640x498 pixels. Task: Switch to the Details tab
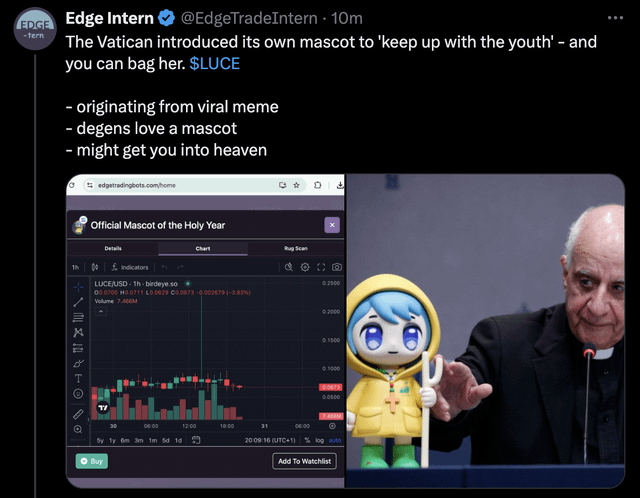pos(113,248)
